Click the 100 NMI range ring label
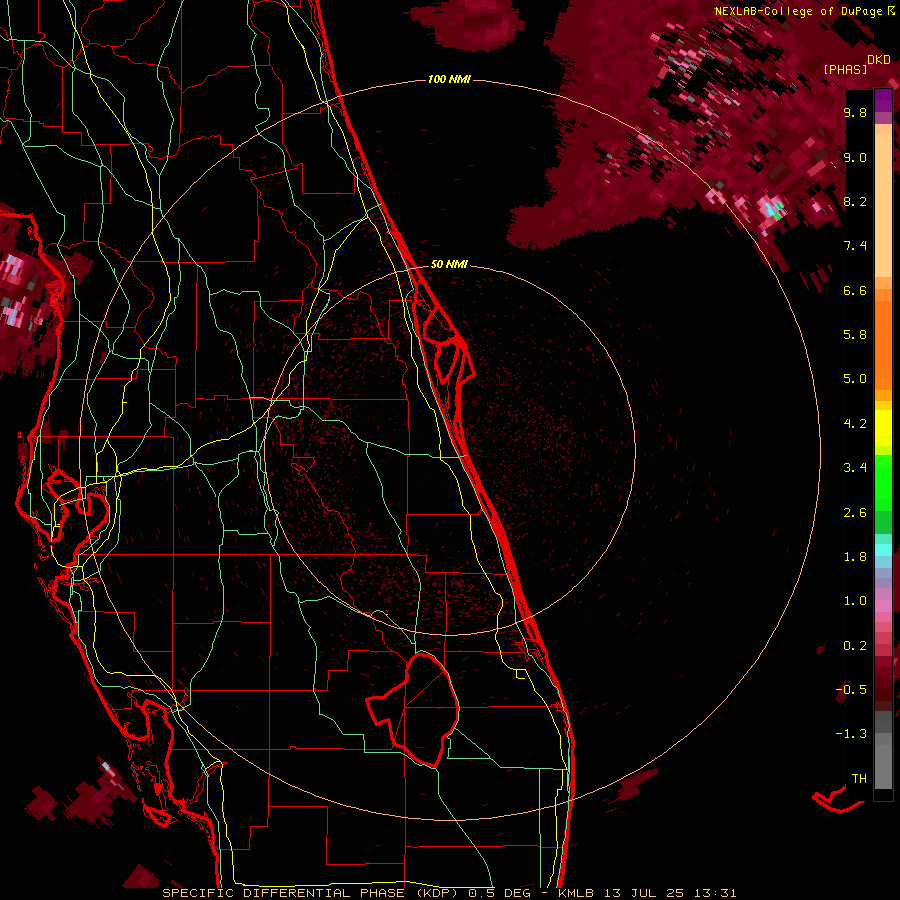This screenshot has height=900, width=900. [x=449, y=79]
